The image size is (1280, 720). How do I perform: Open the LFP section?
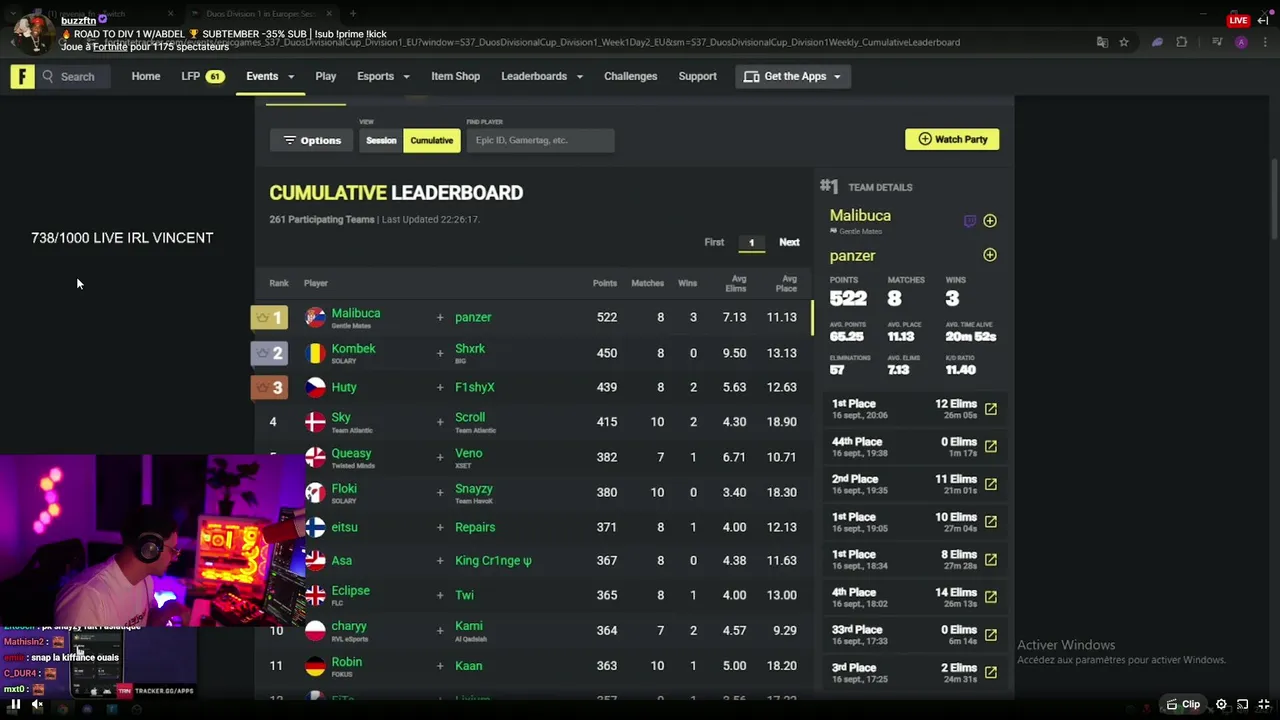tap(201, 77)
